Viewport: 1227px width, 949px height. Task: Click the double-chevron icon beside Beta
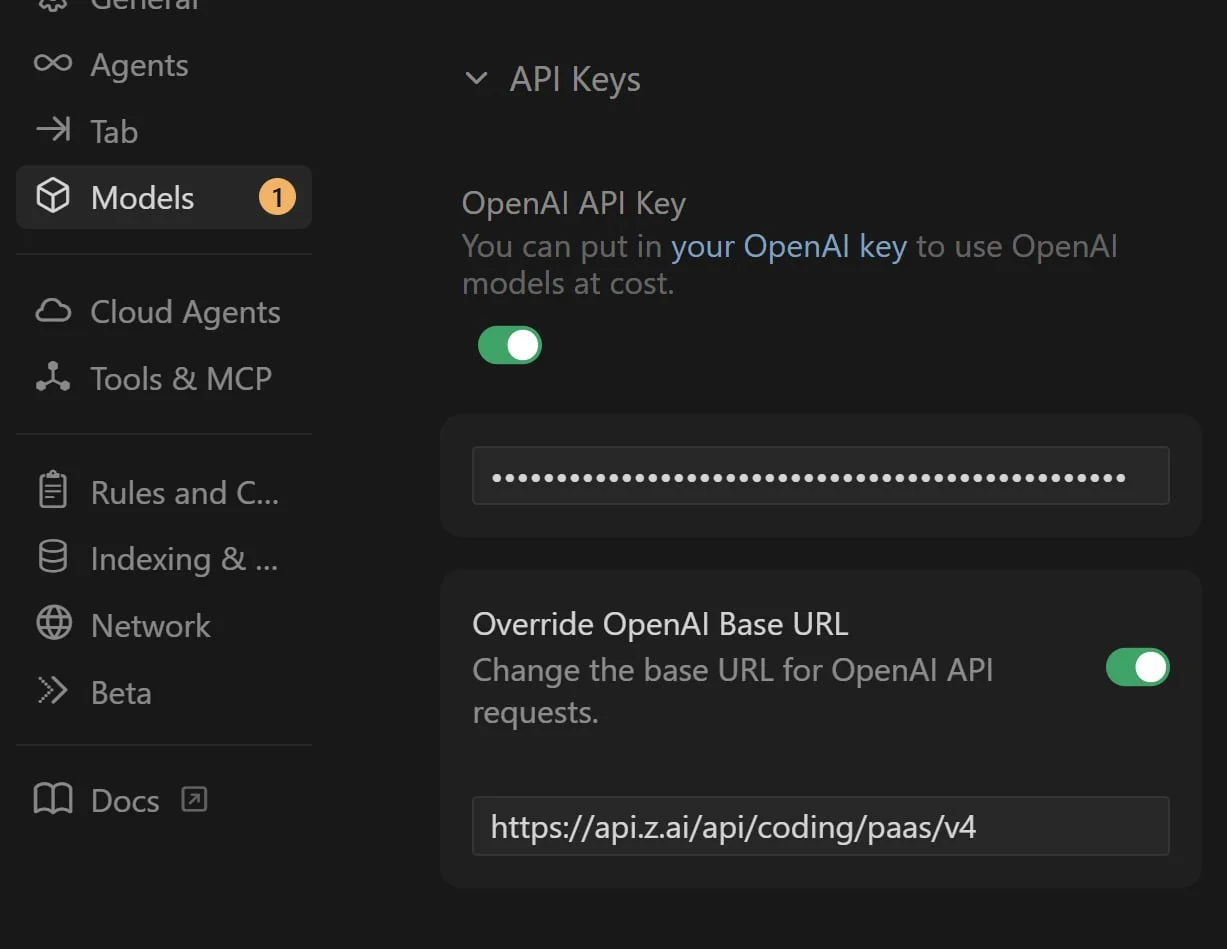click(x=53, y=692)
